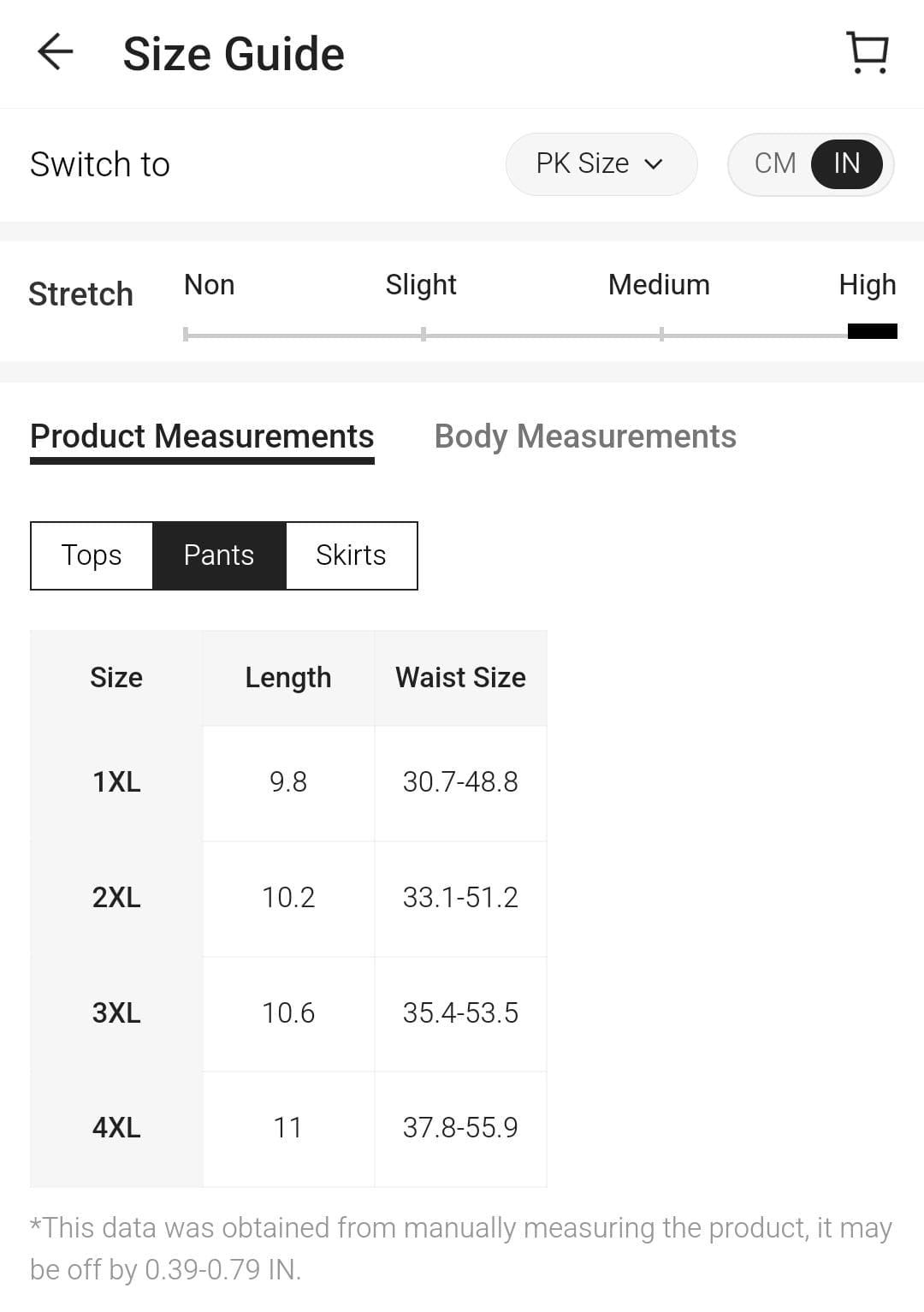Select the Pants category
924x1312 pixels.
point(219,555)
